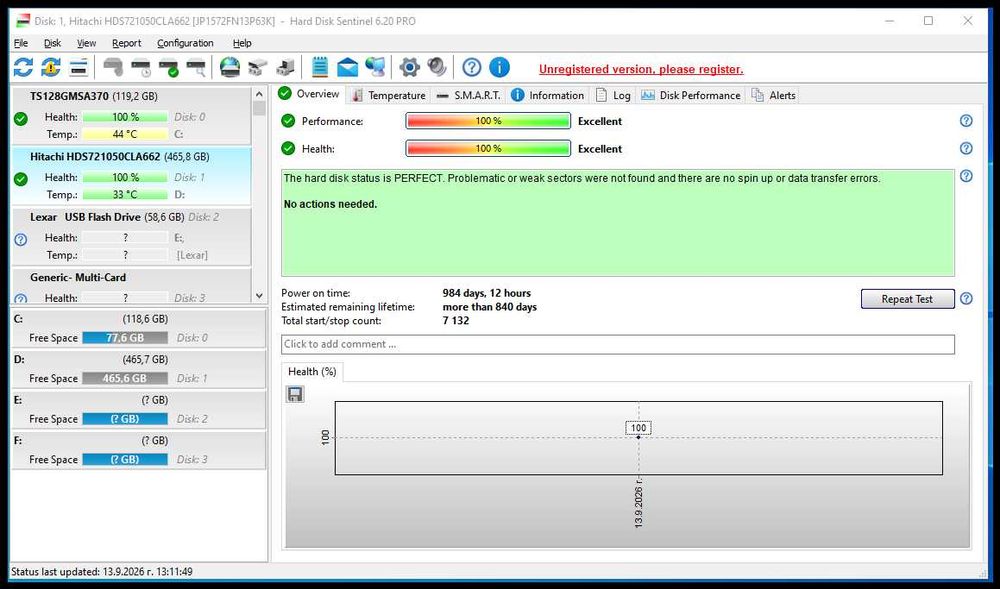The height and width of the screenshot is (589, 1000).
Task: Click D: free space 465,6 GB bar
Action: click(x=125, y=378)
